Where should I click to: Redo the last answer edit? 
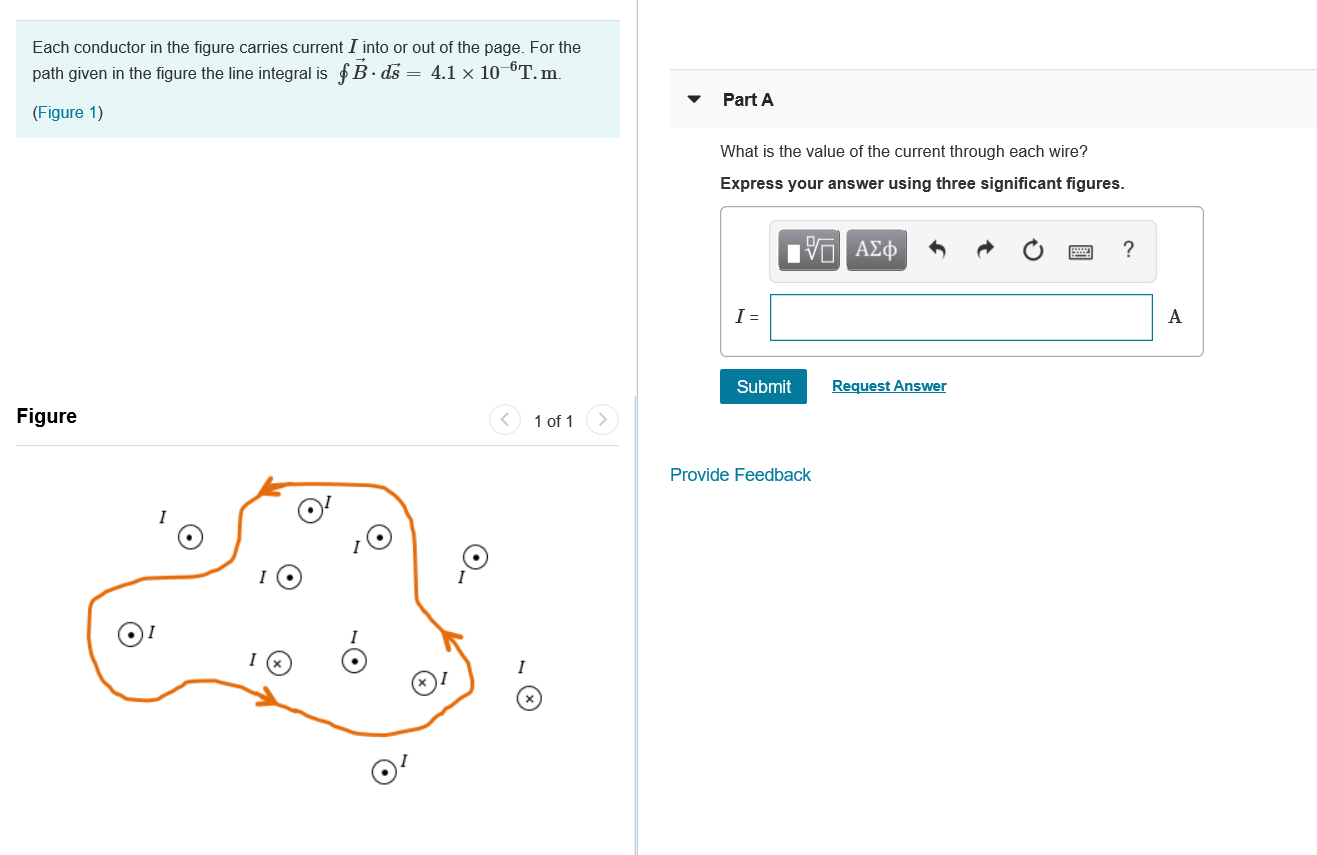pyautogui.click(x=984, y=250)
